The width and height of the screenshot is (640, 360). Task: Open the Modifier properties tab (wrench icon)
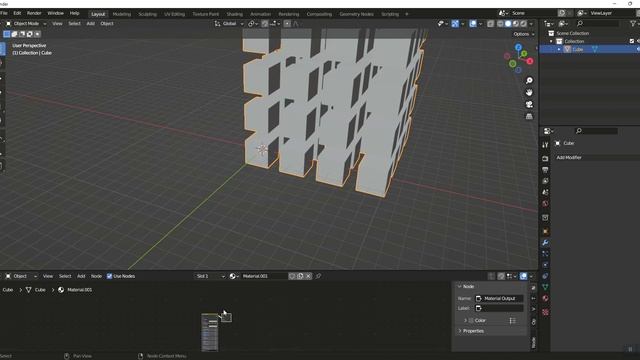[545, 243]
